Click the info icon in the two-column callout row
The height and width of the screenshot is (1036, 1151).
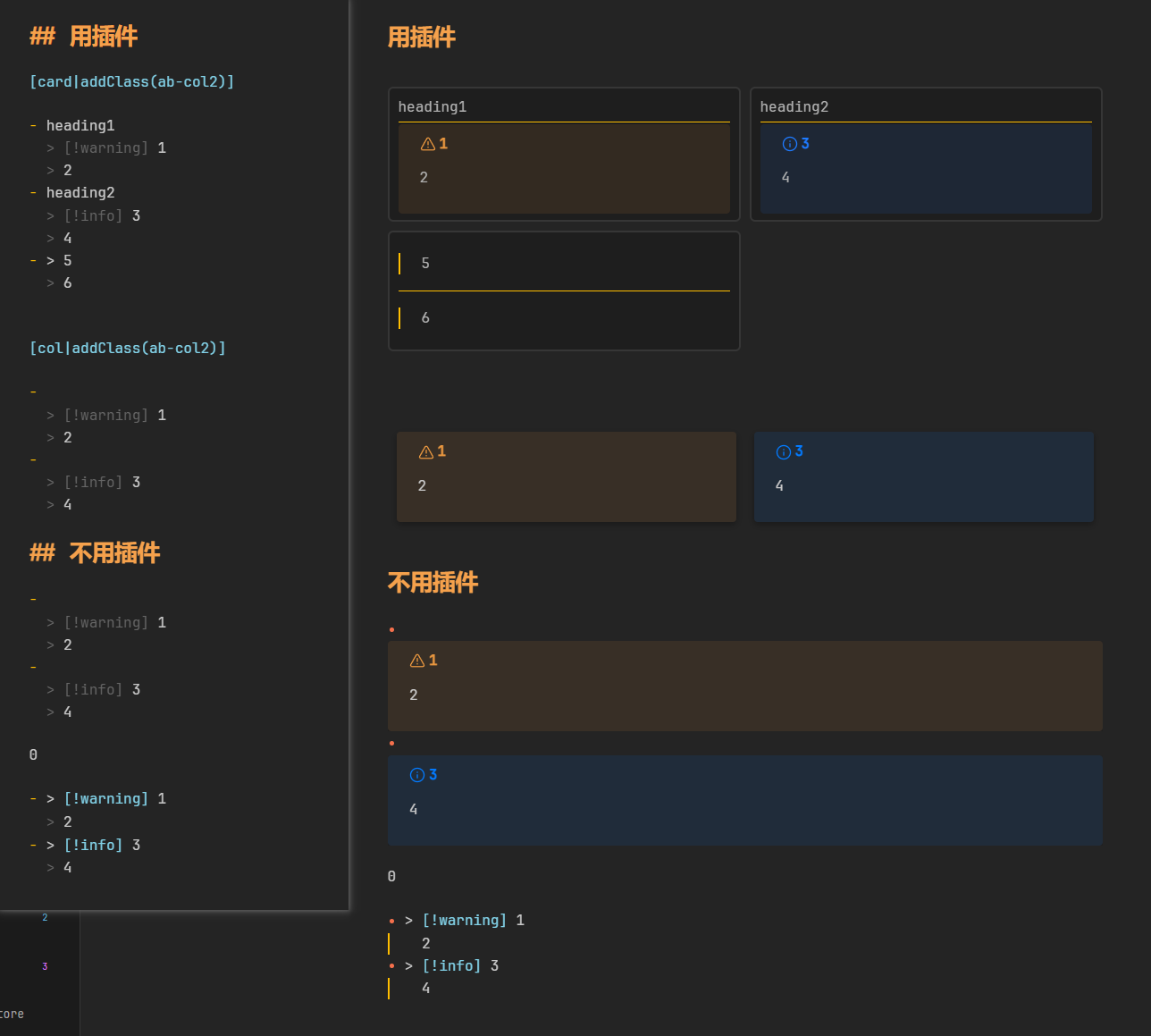pos(784,452)
